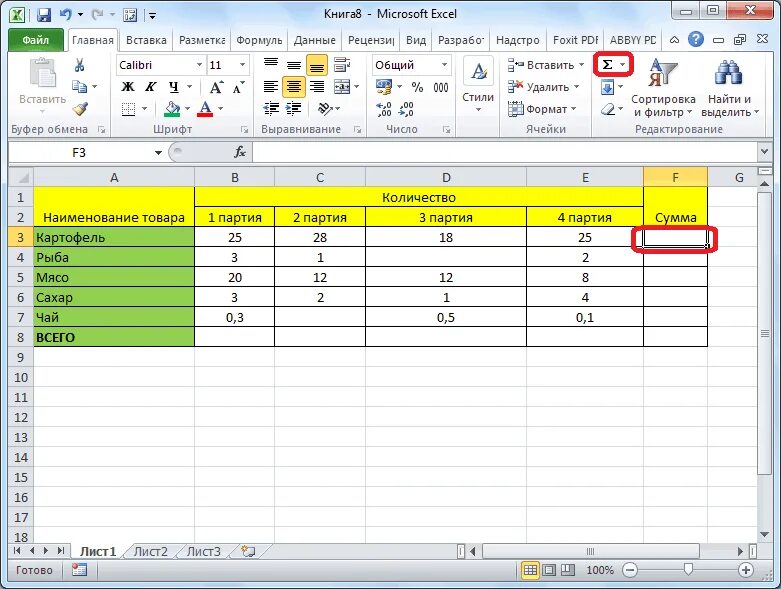781x589 pixels.
Task: Toggle align text right
Action: pos(317,87)
